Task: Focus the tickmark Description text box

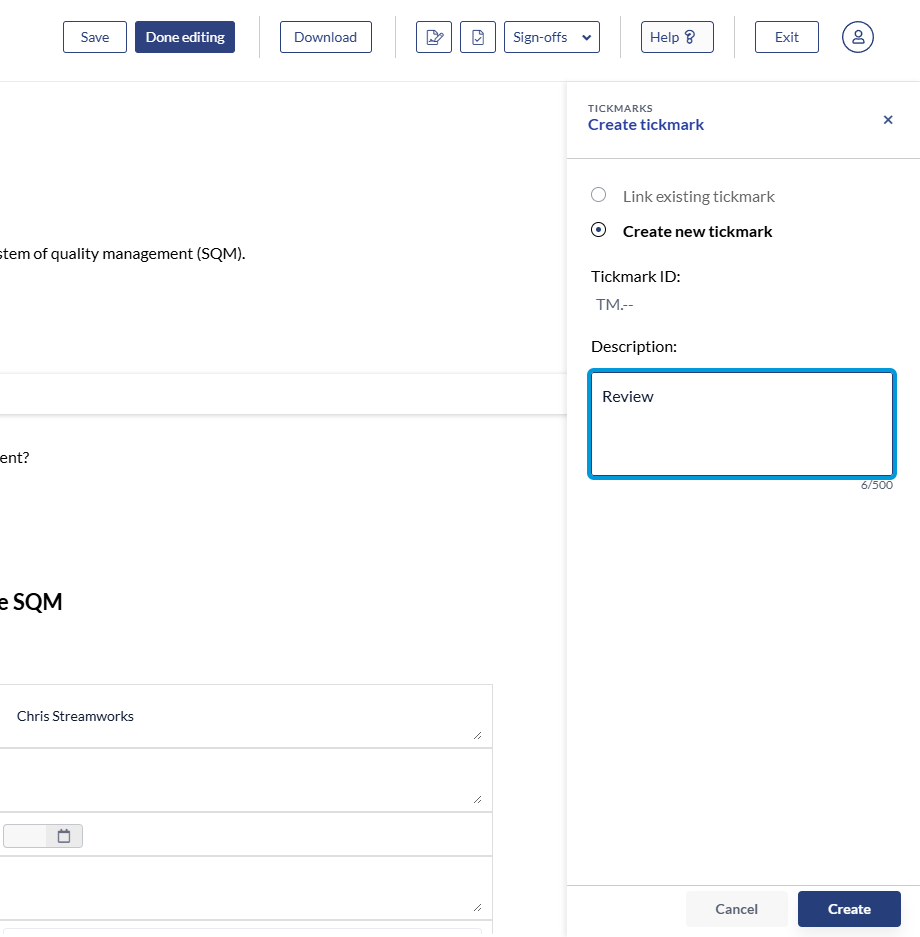Action: (x=741, y=425)
